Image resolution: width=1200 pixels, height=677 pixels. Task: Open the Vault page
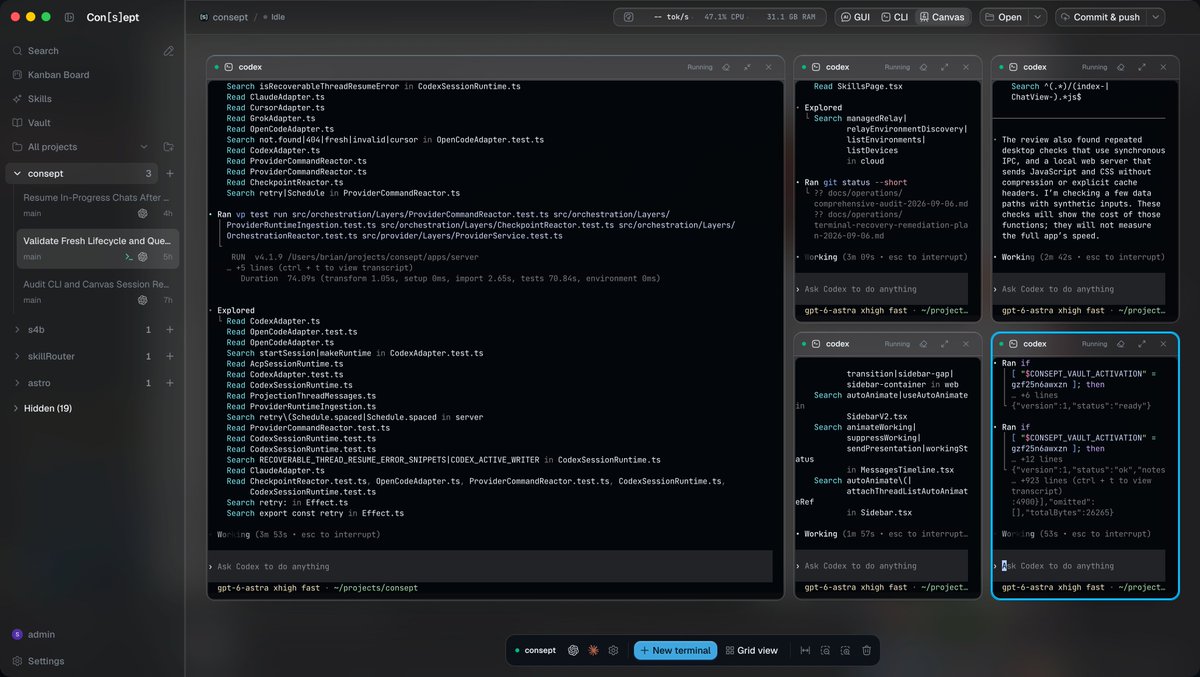point(39,123)
